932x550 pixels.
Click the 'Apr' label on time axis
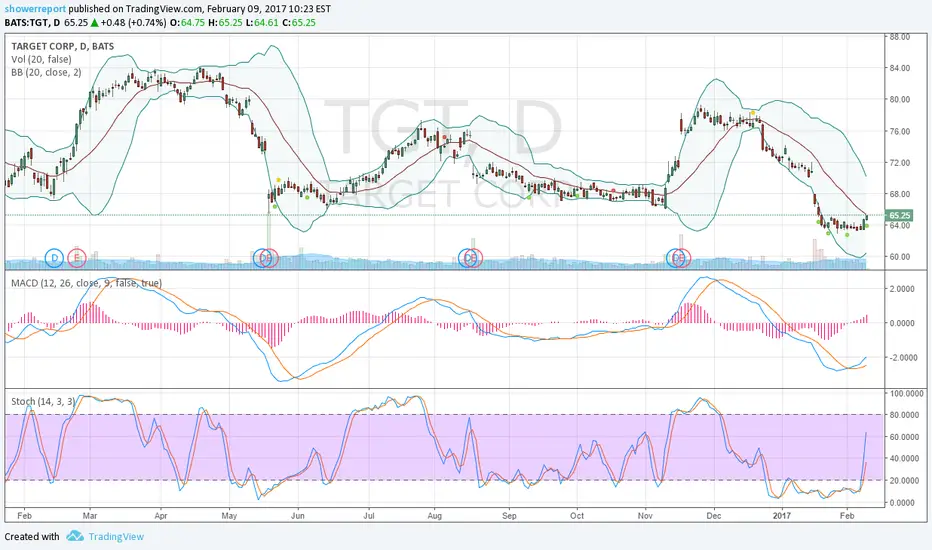tap(160, 516)
